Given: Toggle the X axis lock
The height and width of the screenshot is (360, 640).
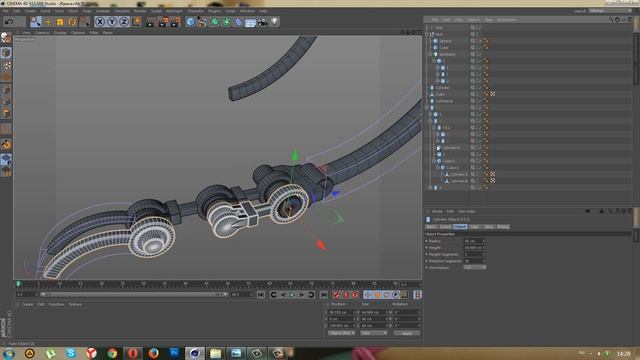Looking at the screenshot, I should 100,21.
